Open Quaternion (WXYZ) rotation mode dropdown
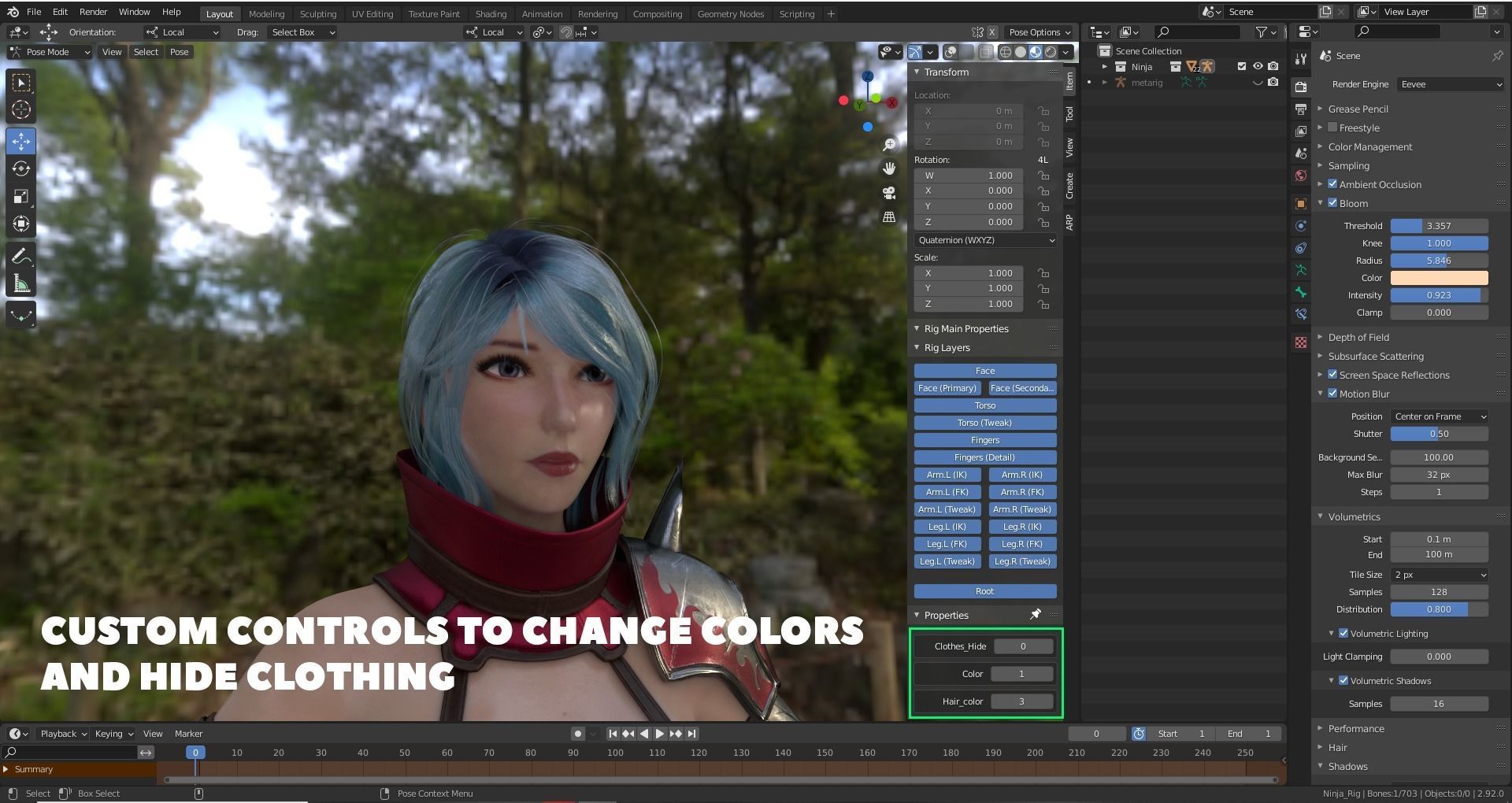Image resolution: width=1512 pixels, height=803 pixels. (985, 240)
